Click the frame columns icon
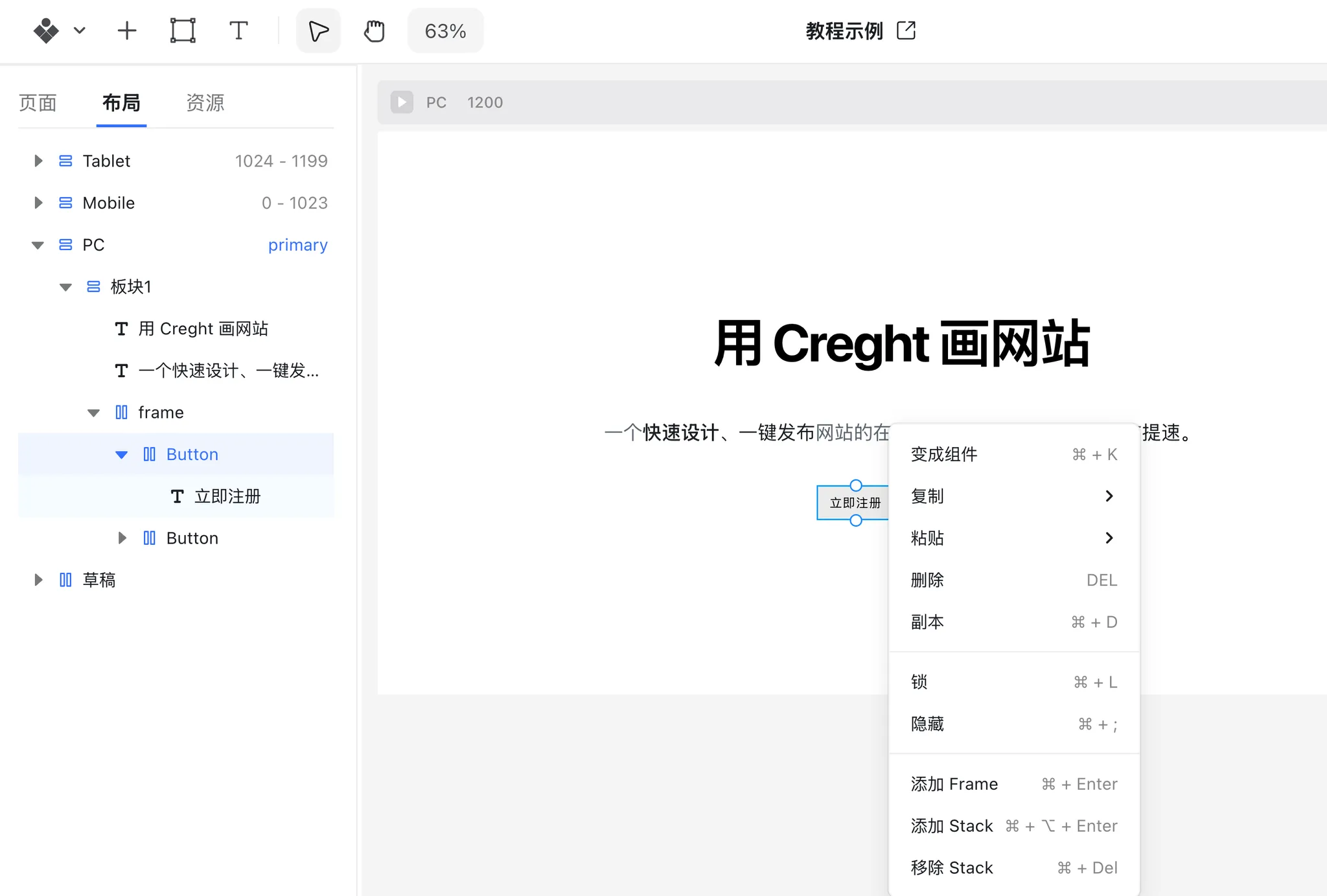This screenshot has height=896, width=1327. coord(121,412)
